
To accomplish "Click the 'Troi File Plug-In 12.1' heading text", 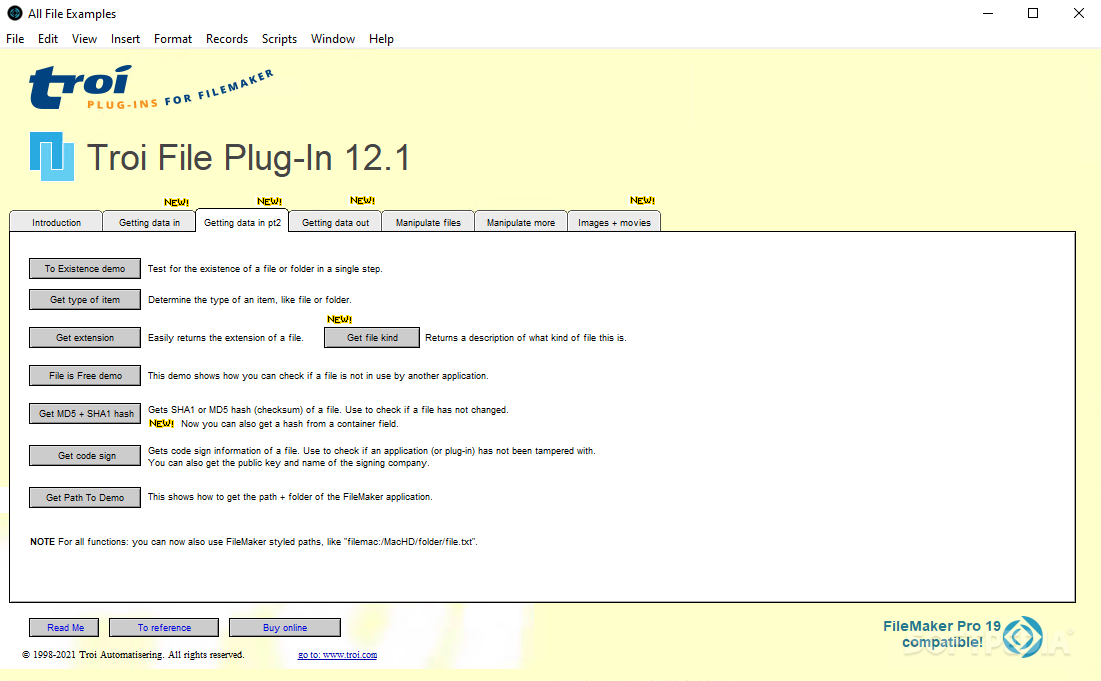I will pyautogui.click(x=249, y=157).
